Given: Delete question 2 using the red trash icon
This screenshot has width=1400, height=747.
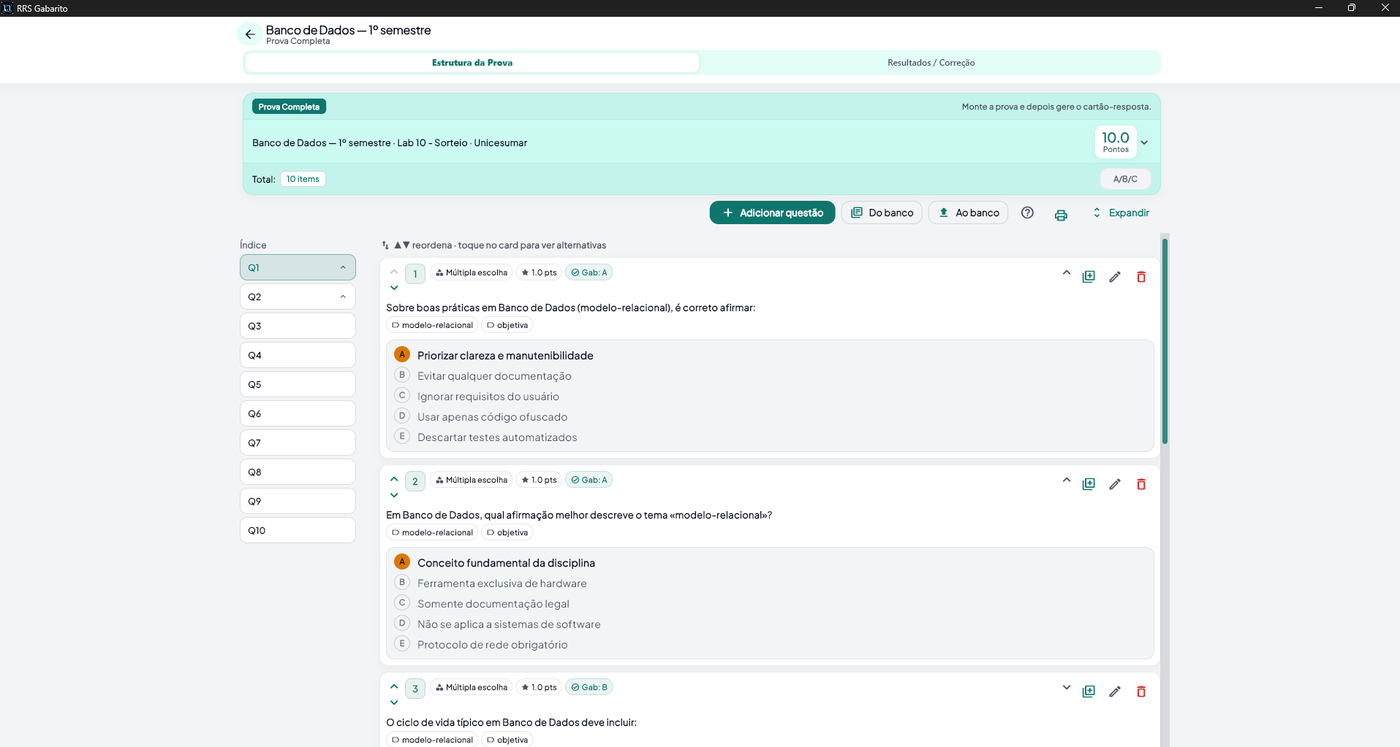Looking at the screenshot, I should [1141, 484].
